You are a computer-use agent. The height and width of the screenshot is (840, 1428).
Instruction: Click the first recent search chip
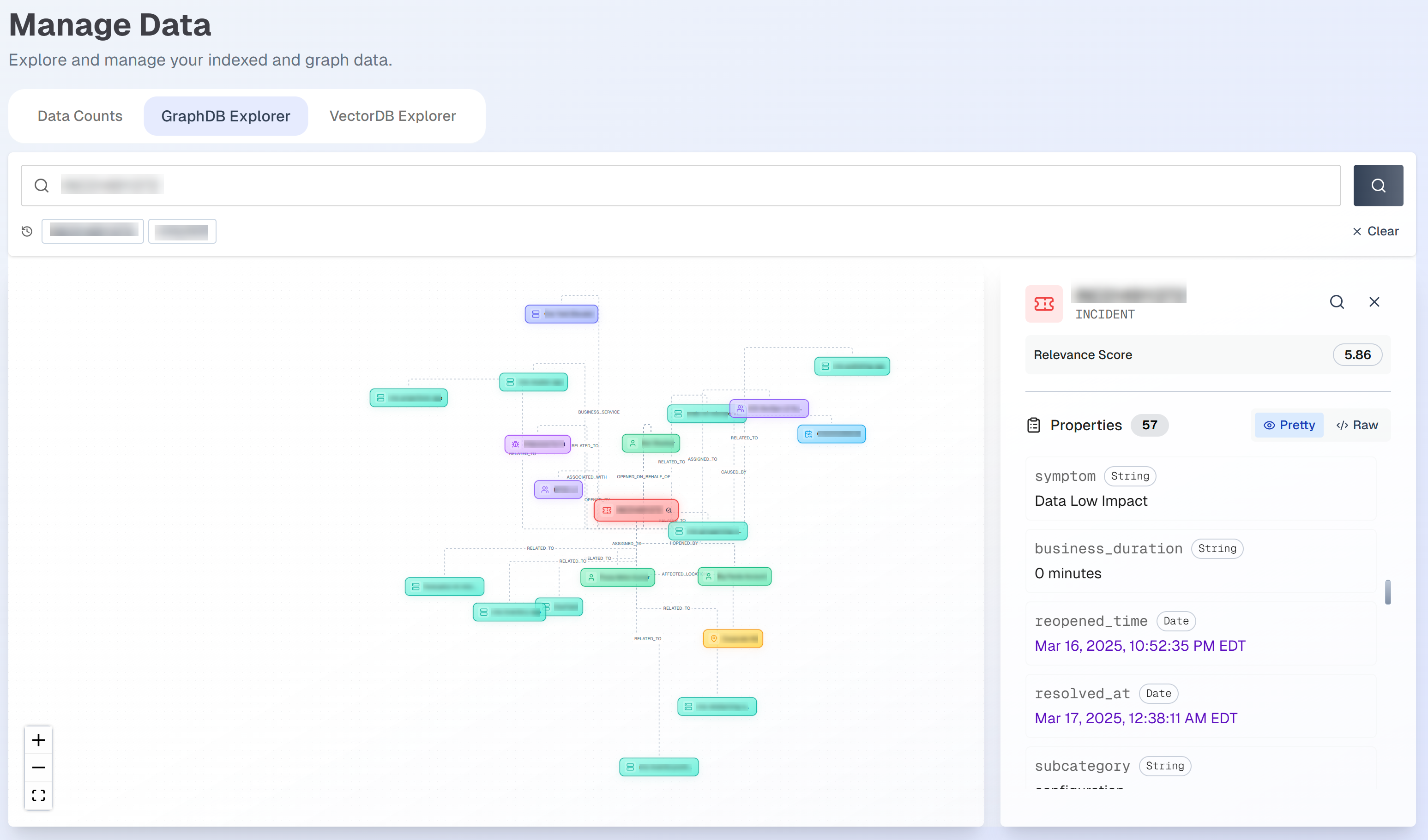point(92,230)
